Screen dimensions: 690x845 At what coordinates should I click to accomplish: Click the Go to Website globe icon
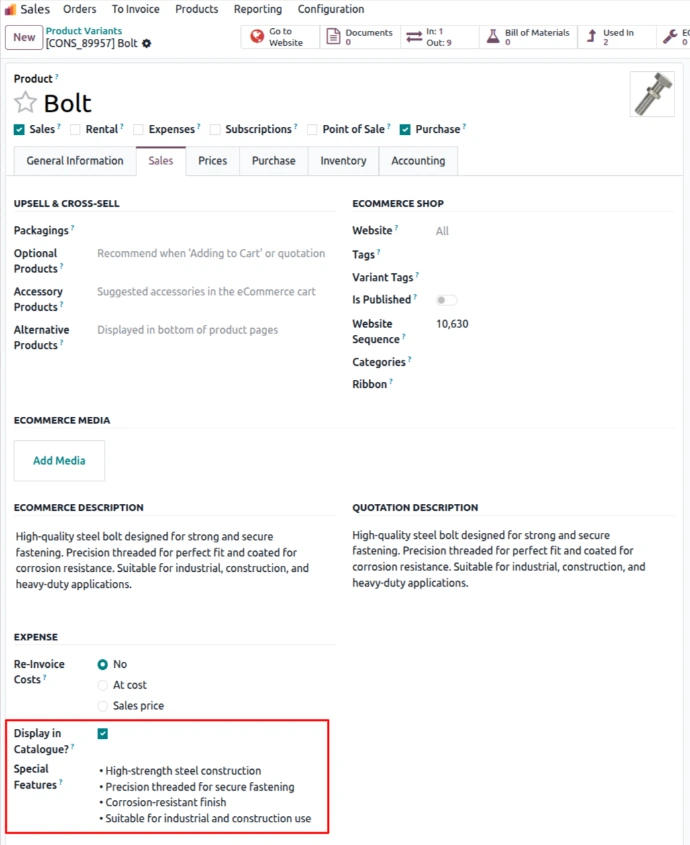tap(257, 37)
